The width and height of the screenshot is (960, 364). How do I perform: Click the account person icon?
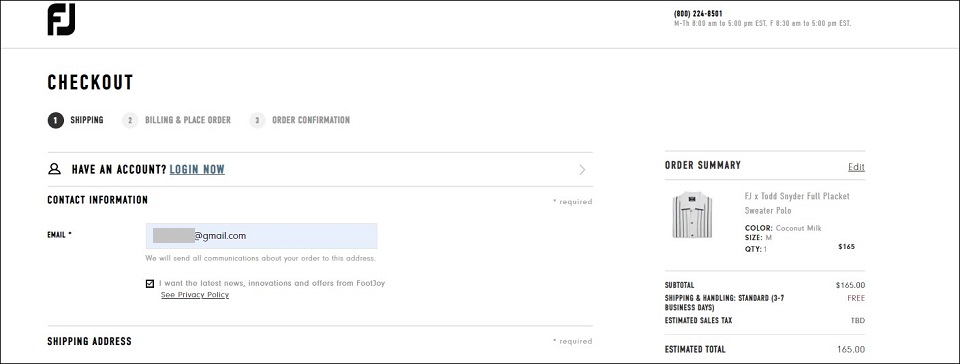click(x=54, y=169)
